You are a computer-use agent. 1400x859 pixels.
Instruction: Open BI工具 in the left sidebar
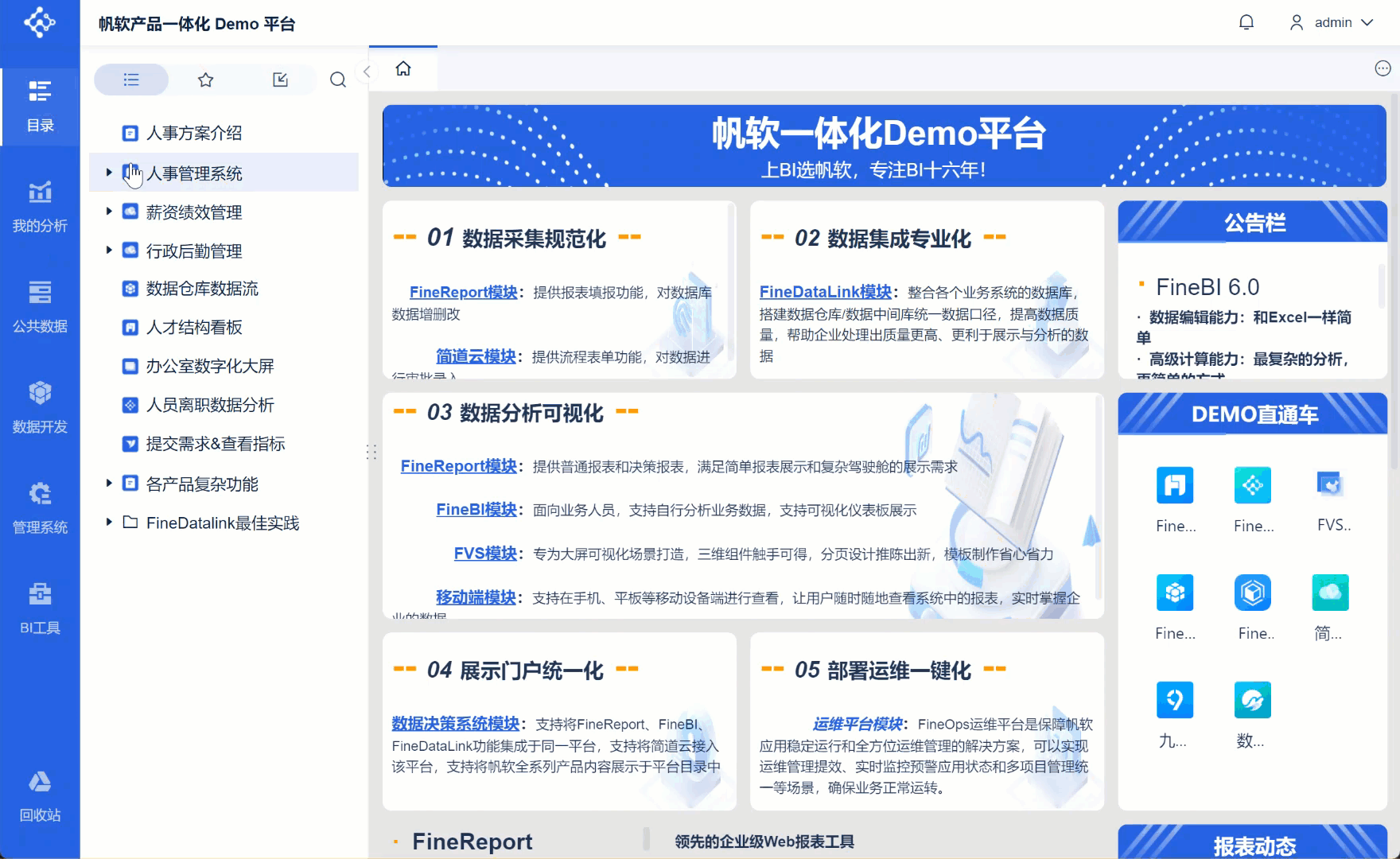tap(40, 609)
